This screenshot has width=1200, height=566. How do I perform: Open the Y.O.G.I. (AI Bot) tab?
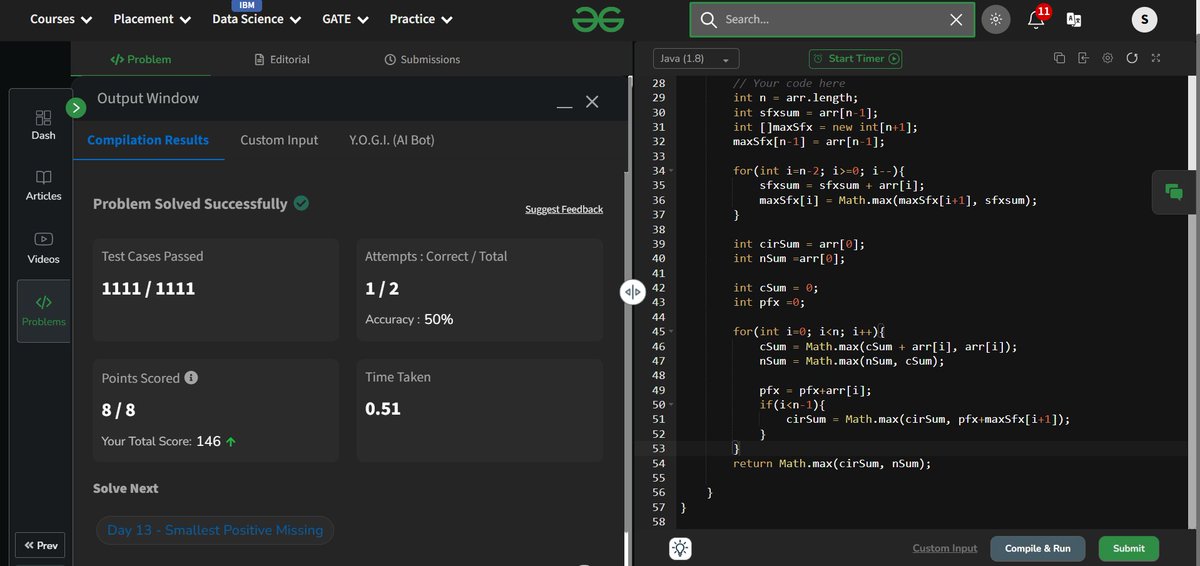click(x=391, y=140)
